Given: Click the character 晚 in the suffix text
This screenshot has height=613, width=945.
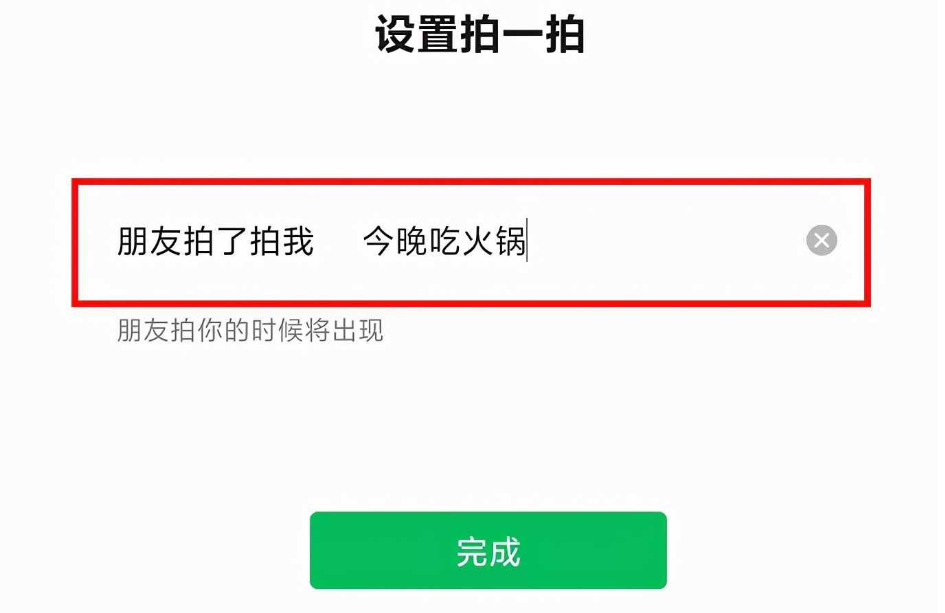Looking at the screenshot, I should (412, 241).
